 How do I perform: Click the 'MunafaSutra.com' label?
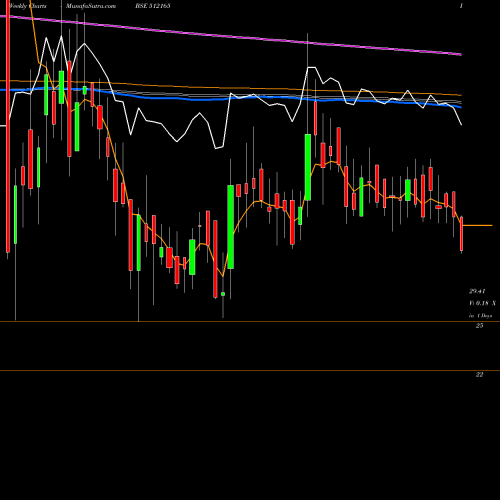(91, 6)
